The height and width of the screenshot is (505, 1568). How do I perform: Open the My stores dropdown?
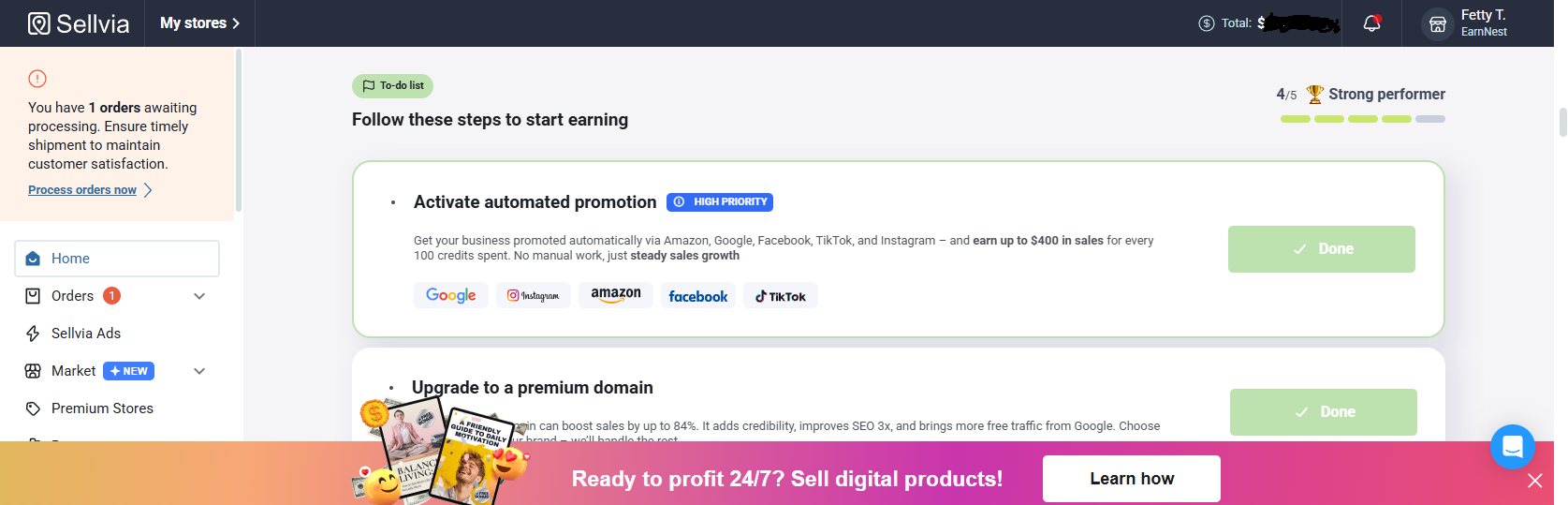(199, 23)
